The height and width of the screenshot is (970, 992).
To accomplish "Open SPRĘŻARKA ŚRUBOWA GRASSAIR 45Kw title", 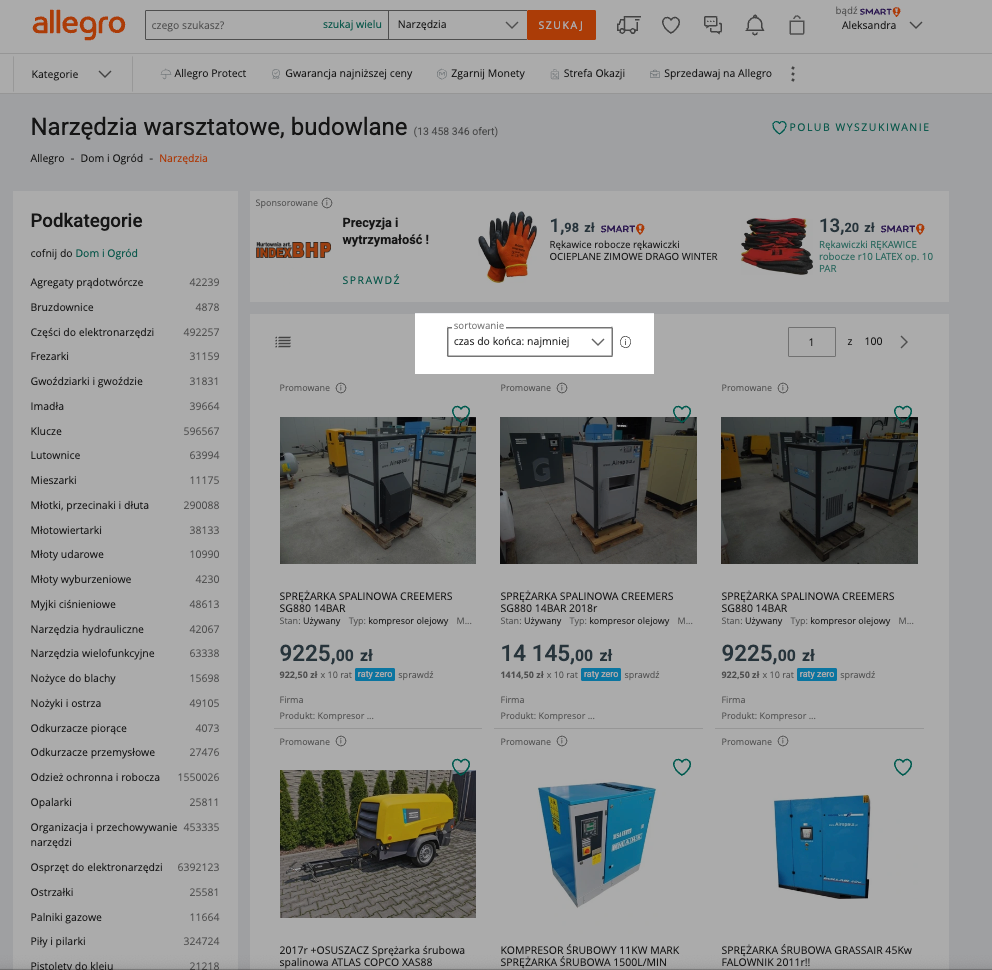I will (x=817, y=956).
